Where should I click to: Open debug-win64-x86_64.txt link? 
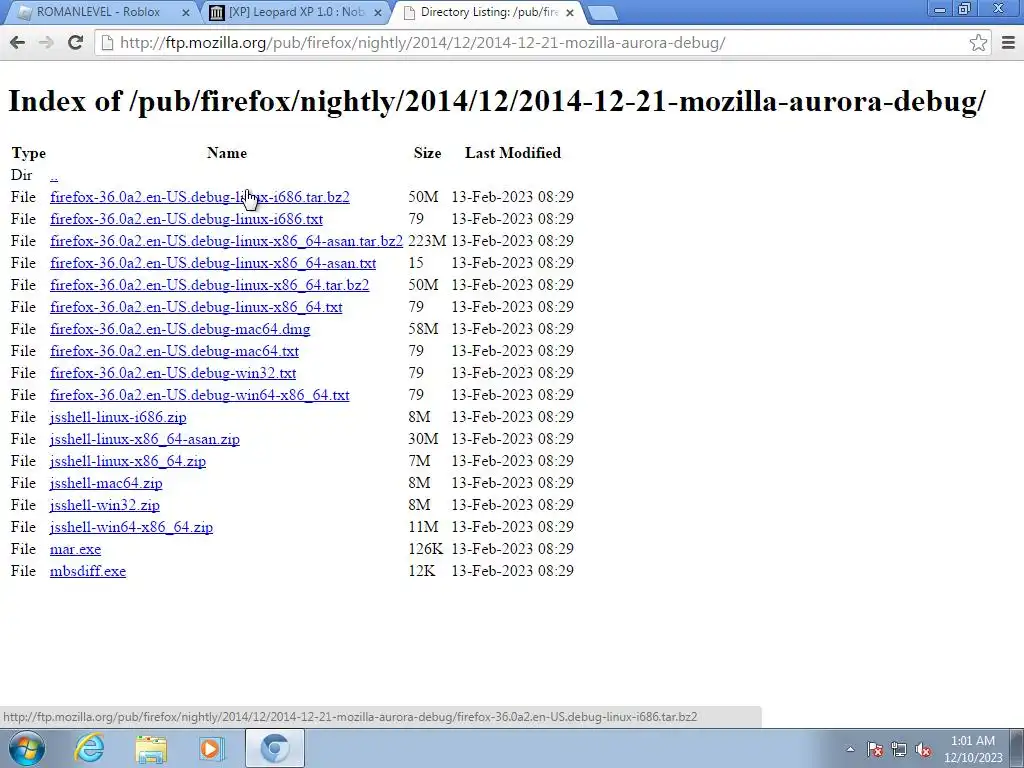click(x=200, y=395)
